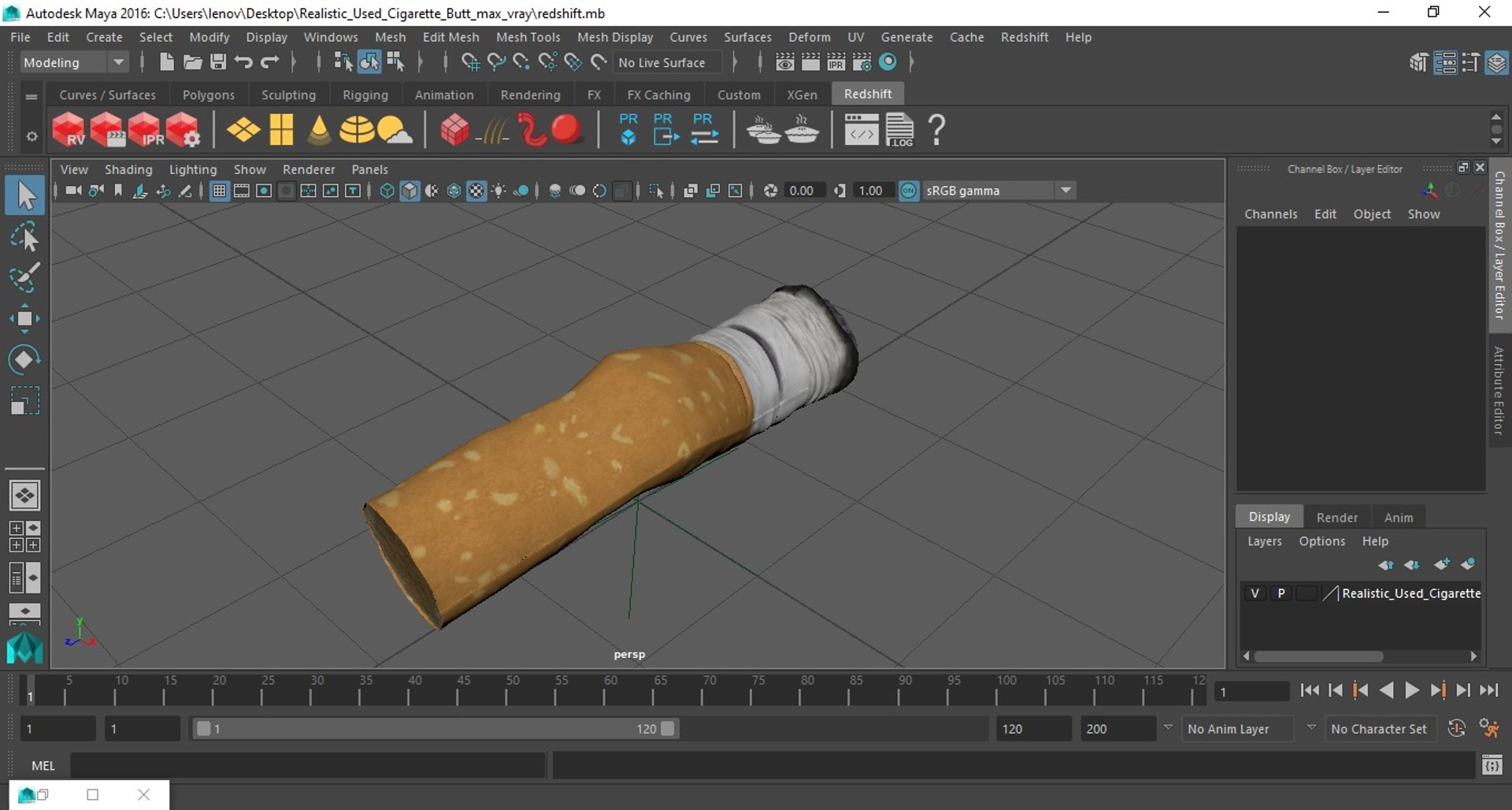Screen dimensions: 1512x810
Task: Click the Redshift help question mark icon
Action: click(936, 129)
